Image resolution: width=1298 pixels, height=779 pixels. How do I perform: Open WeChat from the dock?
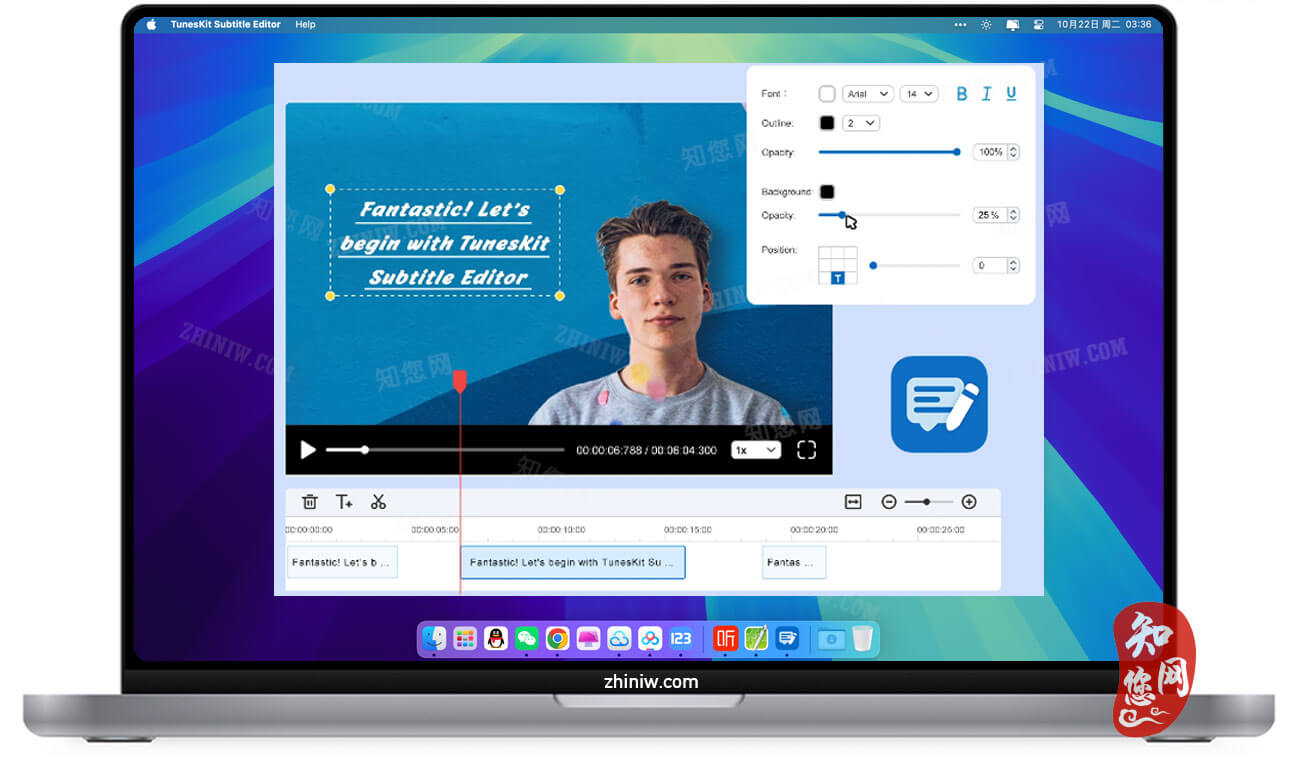527,639
